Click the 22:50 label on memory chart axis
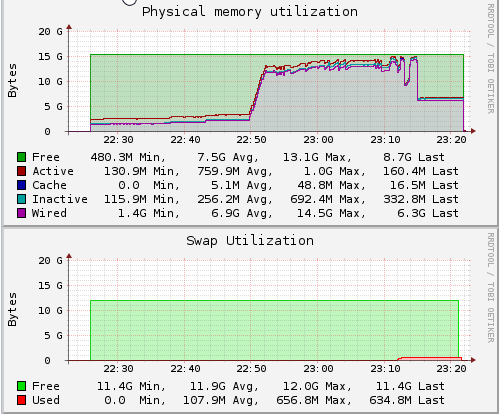The width and height of the screenshot is (500, 414). pos(251,140)
